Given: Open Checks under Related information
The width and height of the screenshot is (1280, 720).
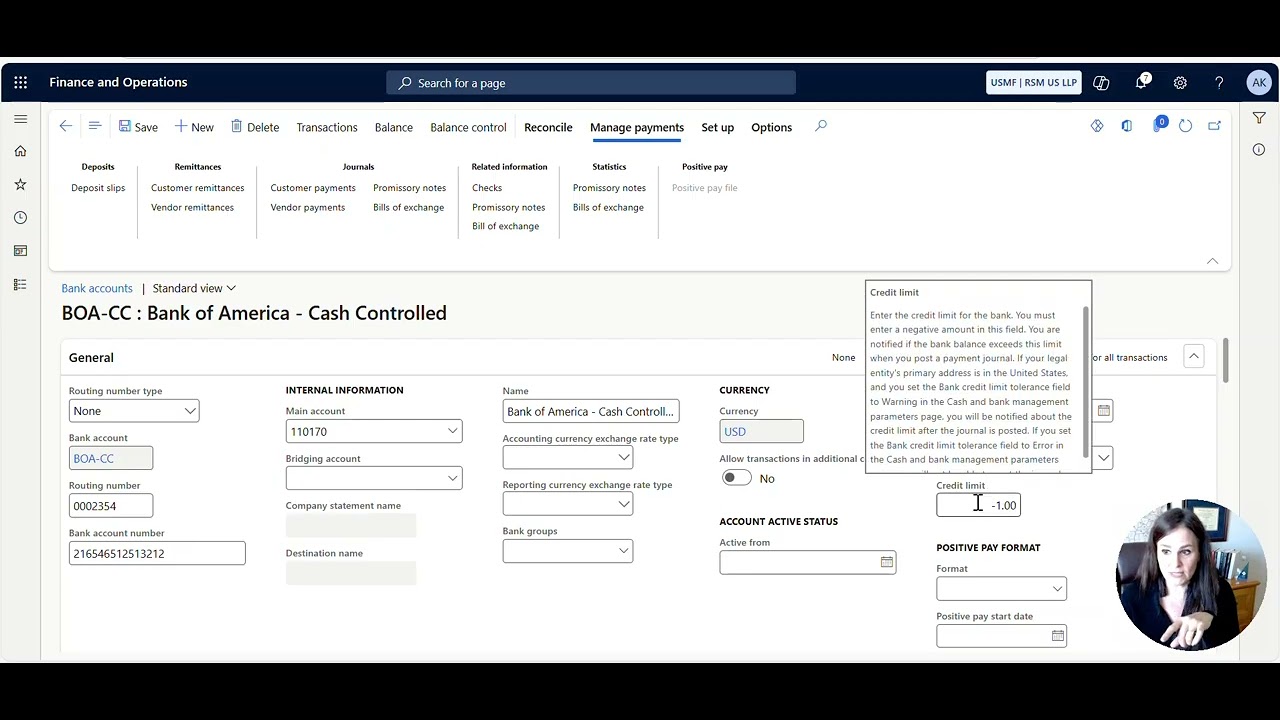Looking at the screenshot, I should click(487, 188).
